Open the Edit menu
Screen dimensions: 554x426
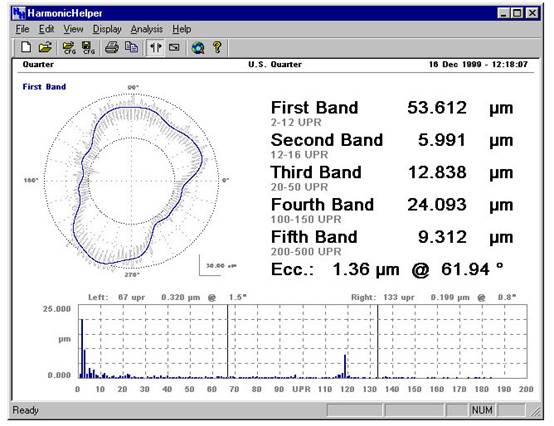pyautogui.click(x=46, y=29)
